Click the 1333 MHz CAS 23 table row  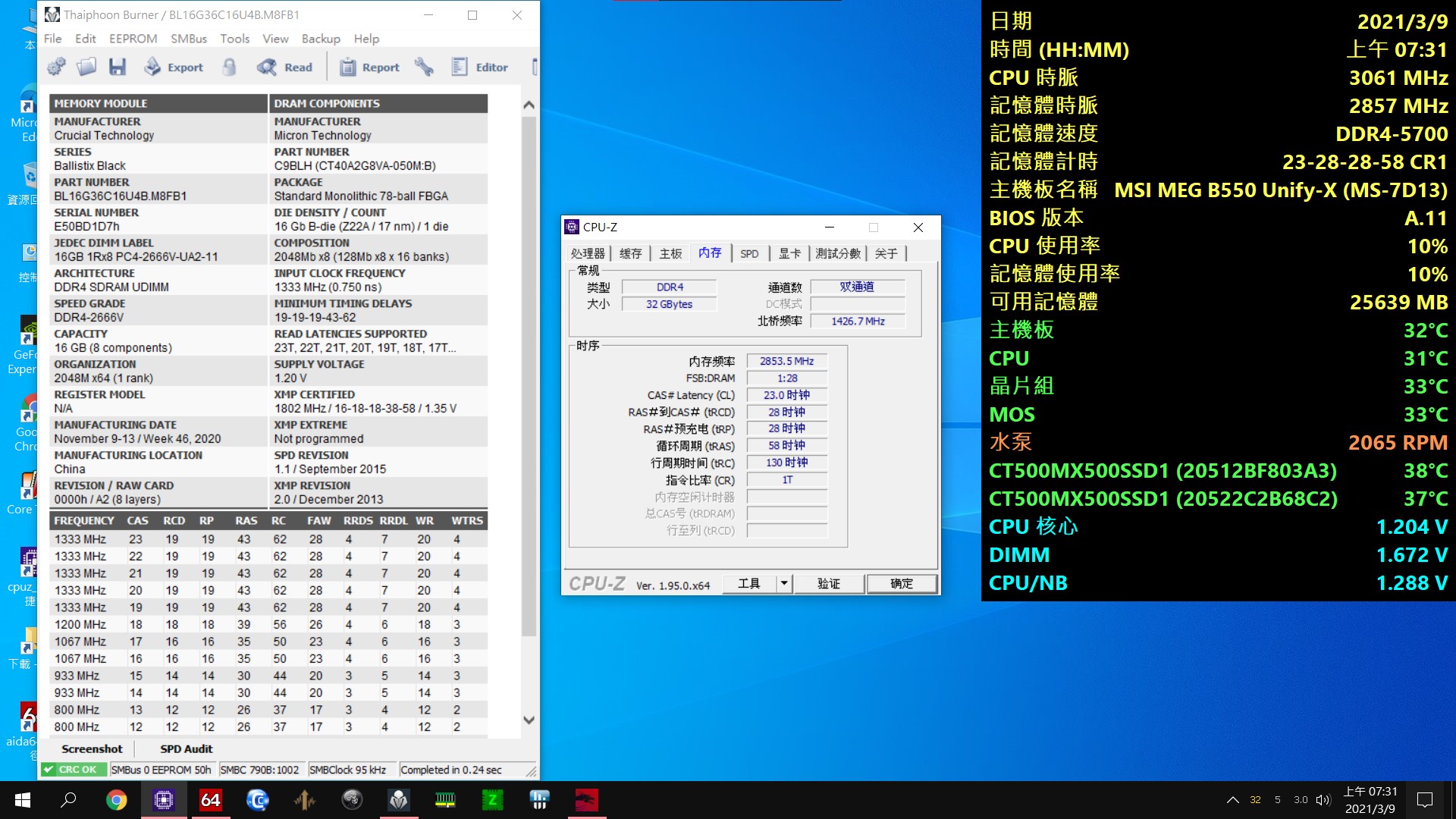268,539
